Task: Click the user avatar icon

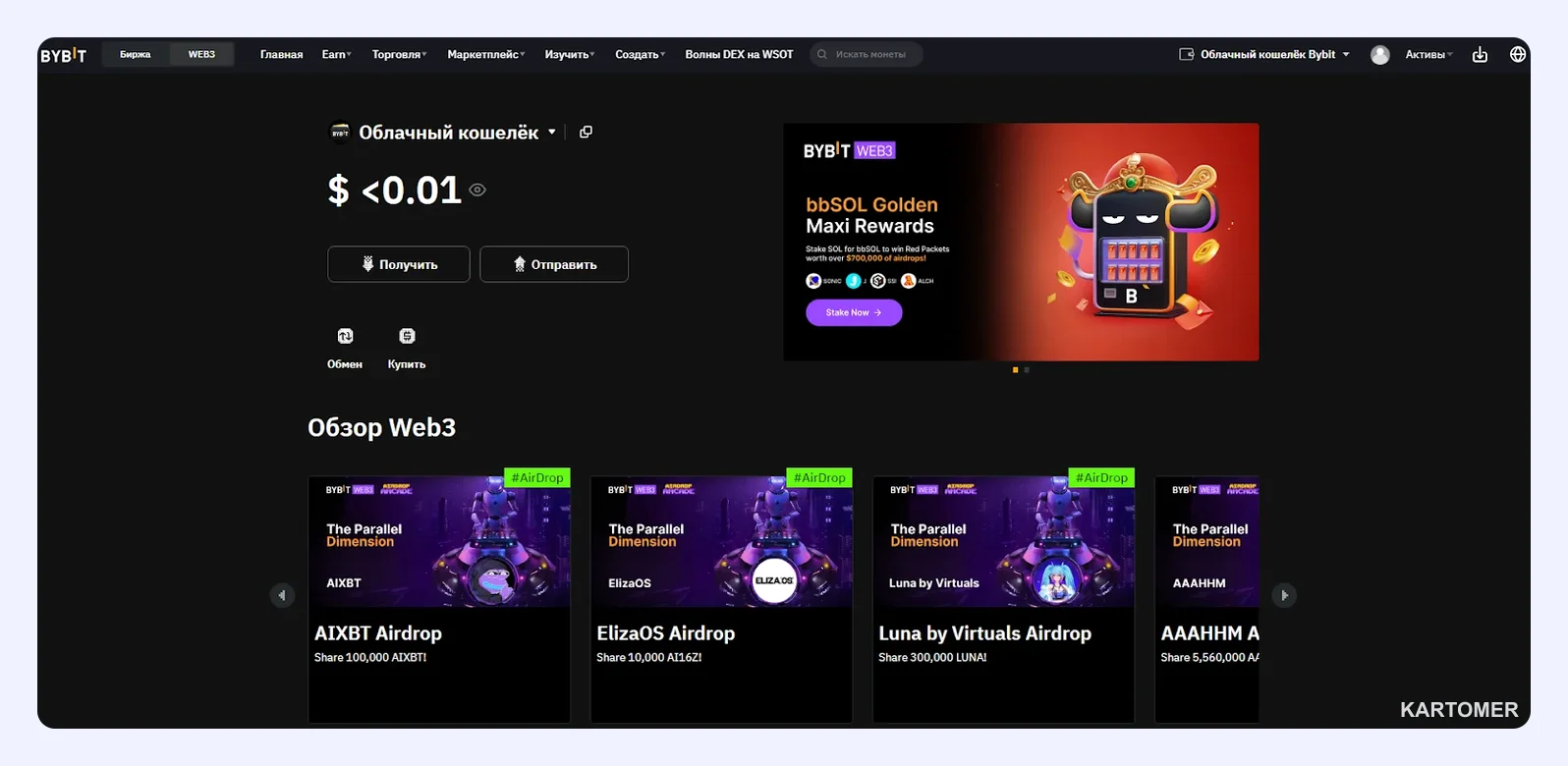Action: click(1380, 55)
